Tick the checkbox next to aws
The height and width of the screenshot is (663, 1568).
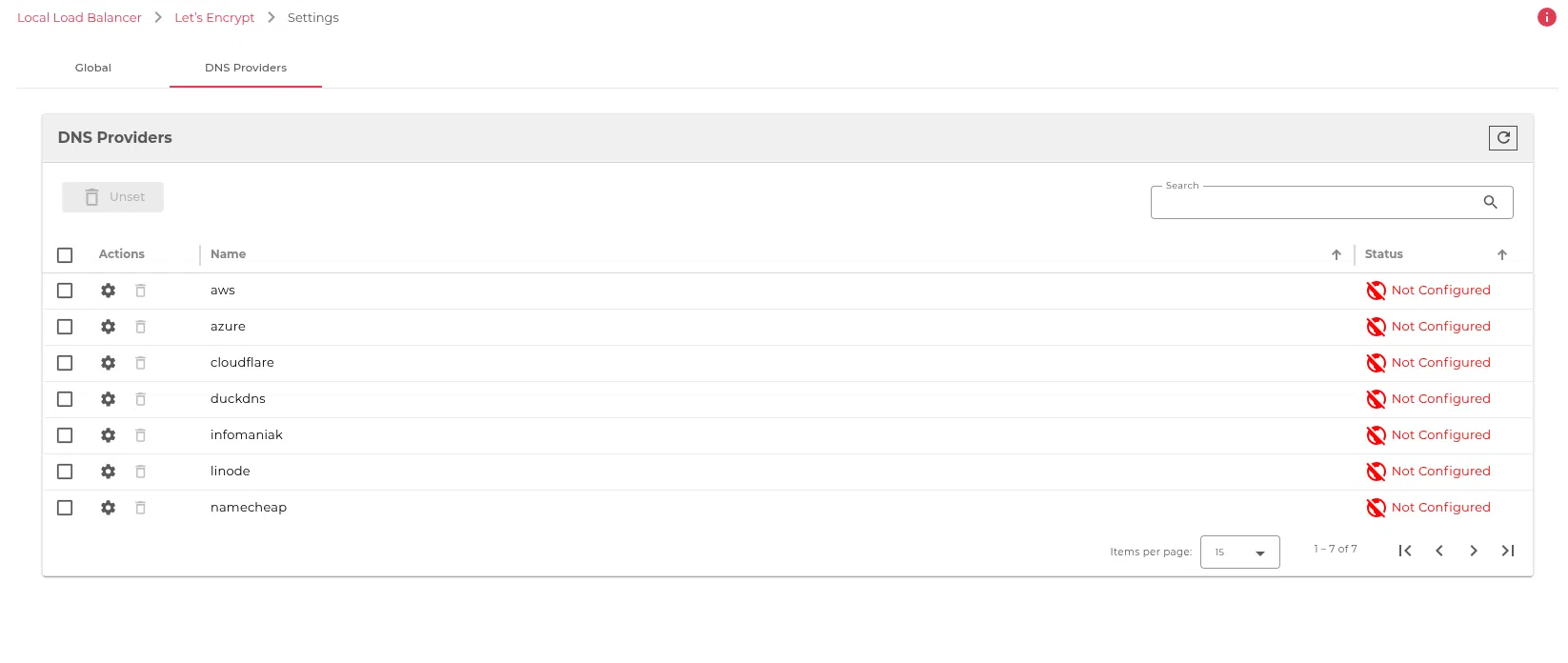point(65,291)
